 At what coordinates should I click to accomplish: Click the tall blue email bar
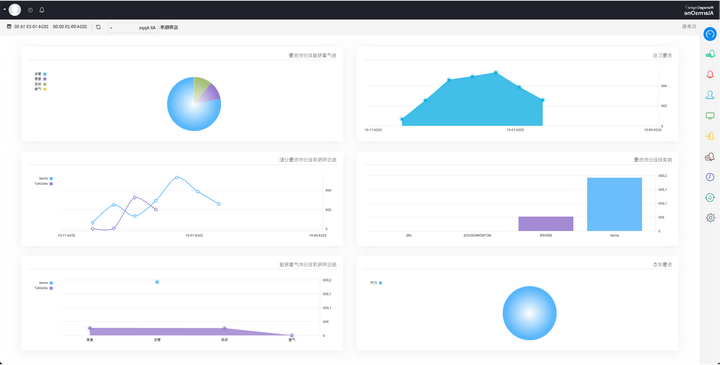pos(614,204)
